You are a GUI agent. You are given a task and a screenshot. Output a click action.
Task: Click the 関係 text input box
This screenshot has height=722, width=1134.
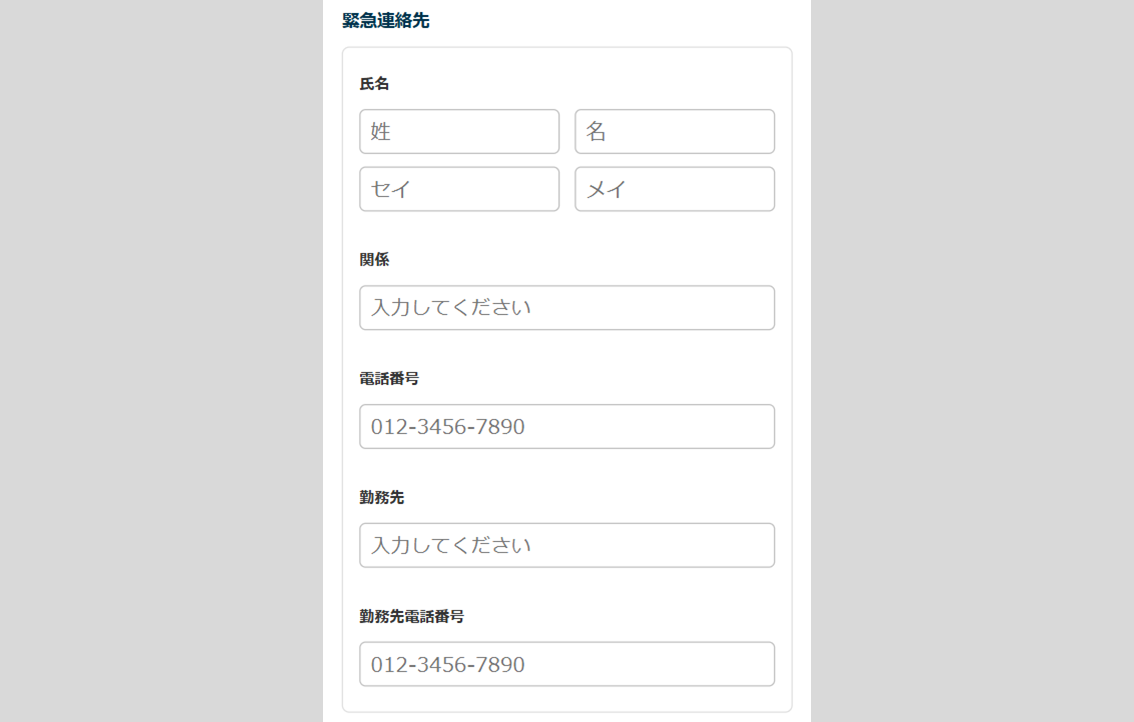pos(567,308)
